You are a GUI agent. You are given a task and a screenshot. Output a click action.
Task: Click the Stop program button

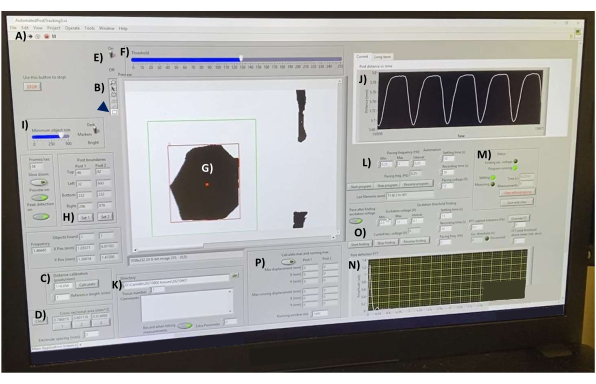coord(387,185)
